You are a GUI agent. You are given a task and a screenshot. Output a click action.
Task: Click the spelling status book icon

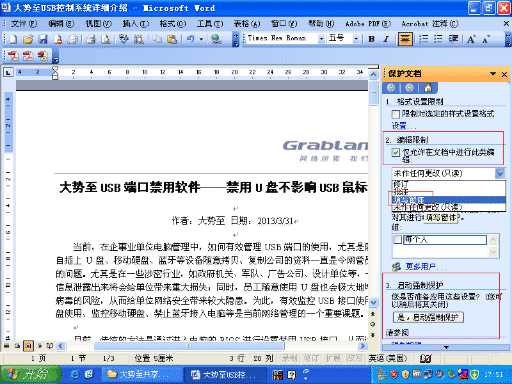(425, 359)
